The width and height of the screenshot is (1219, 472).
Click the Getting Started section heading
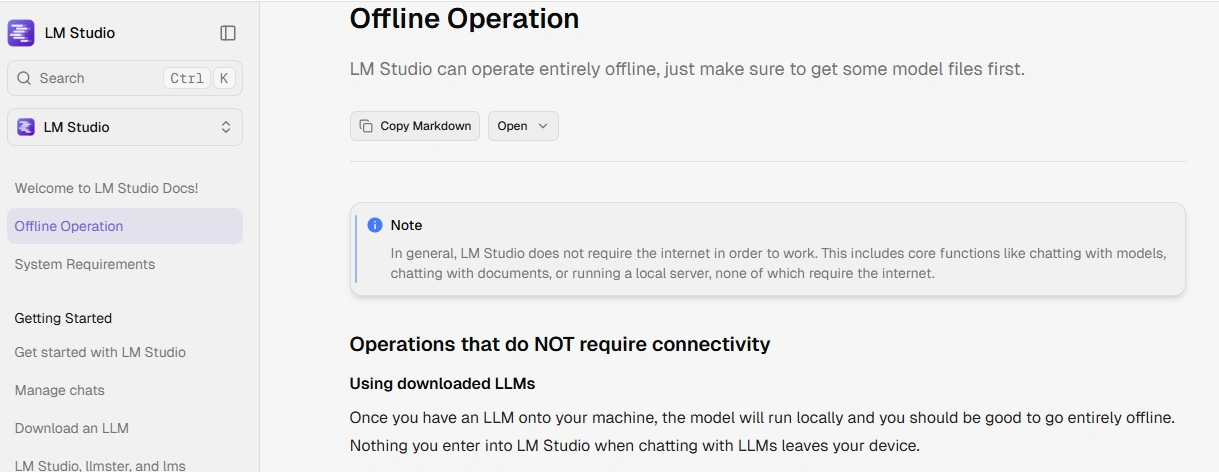(63, 318)
